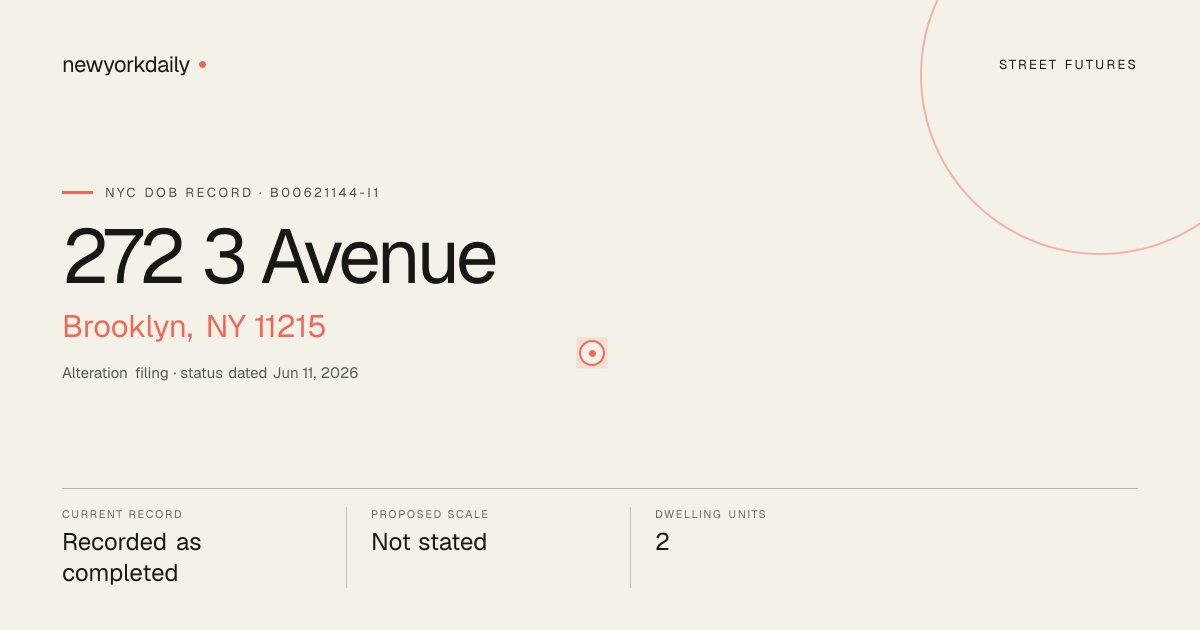Open the STREET FUTURES section link
Image resolution: width=1200 pixels, height=630 pixels.
[x=1068, y=65]
